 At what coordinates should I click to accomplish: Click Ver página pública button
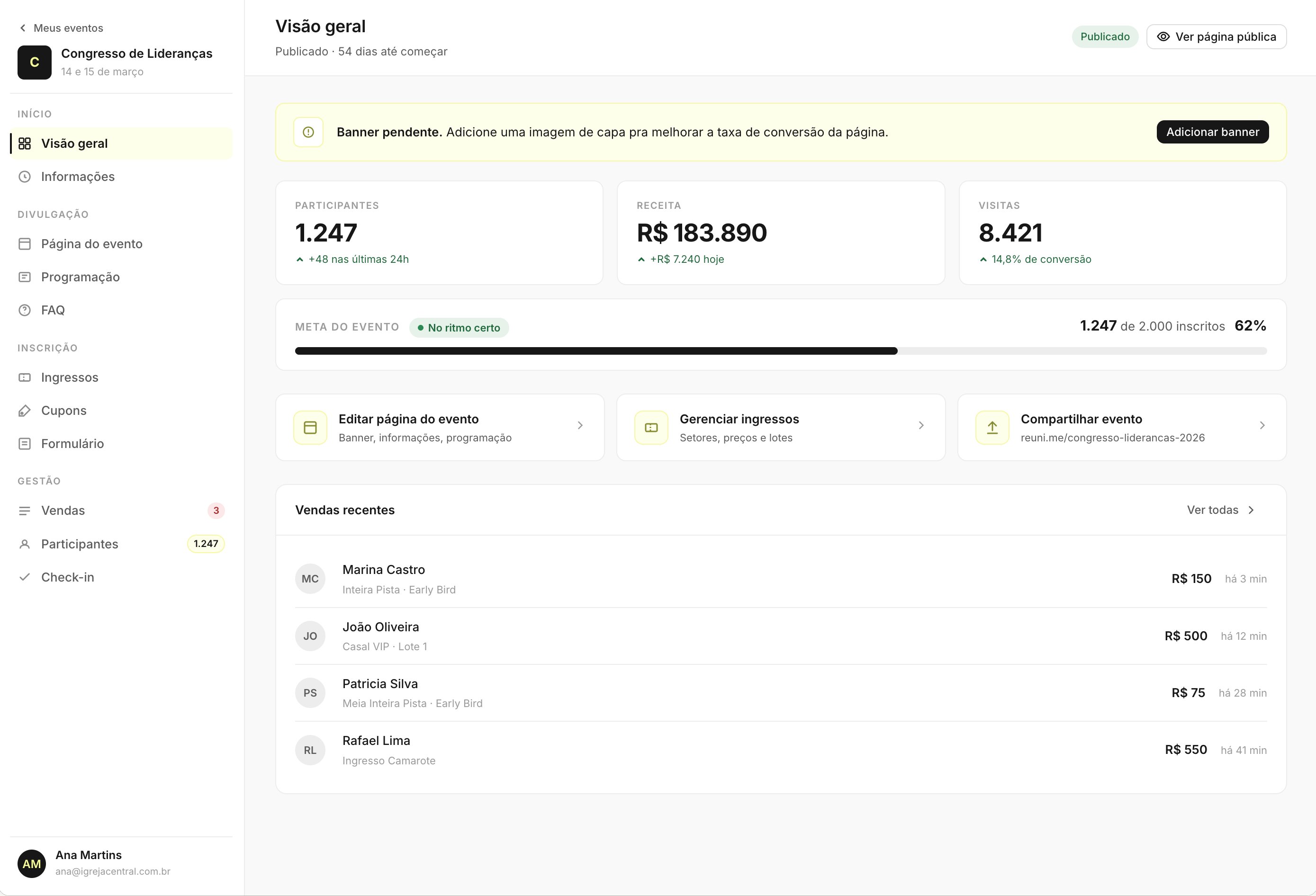[1217, 37]
